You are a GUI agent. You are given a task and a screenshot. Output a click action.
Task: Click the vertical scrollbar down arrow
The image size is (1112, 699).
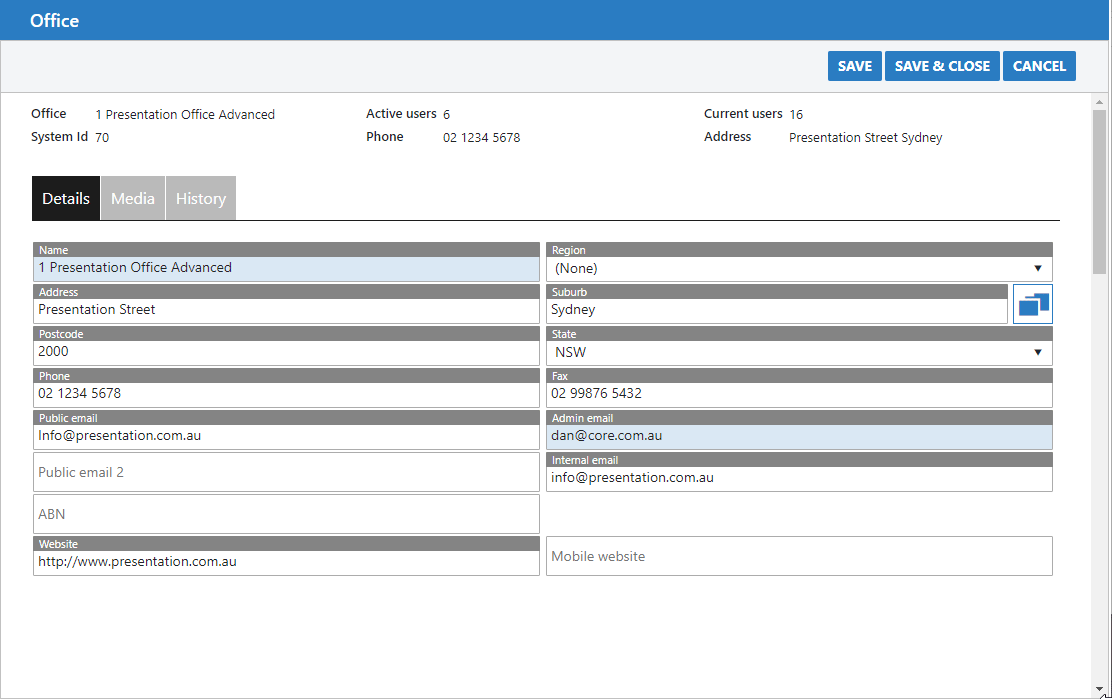point(1100,690)
